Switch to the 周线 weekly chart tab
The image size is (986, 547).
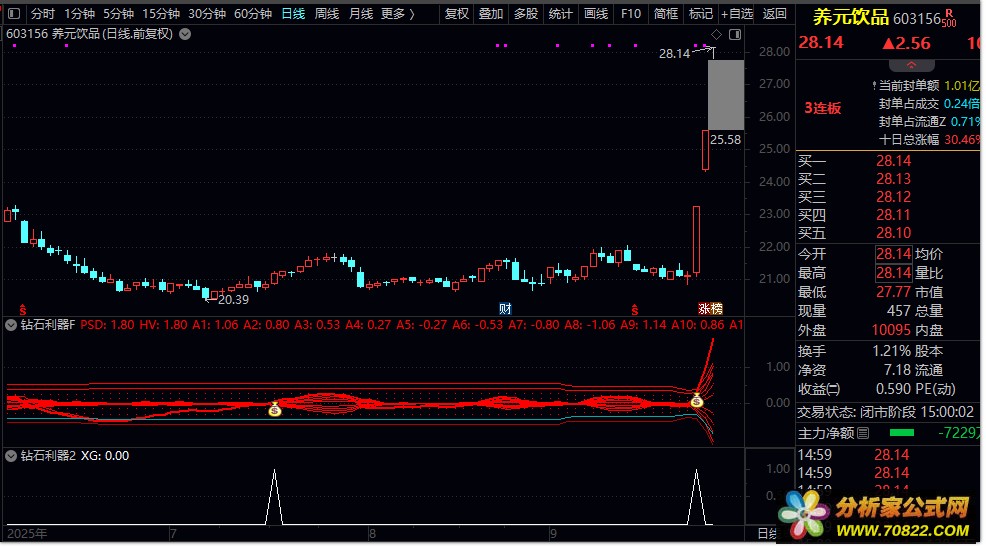coord(327,14)
